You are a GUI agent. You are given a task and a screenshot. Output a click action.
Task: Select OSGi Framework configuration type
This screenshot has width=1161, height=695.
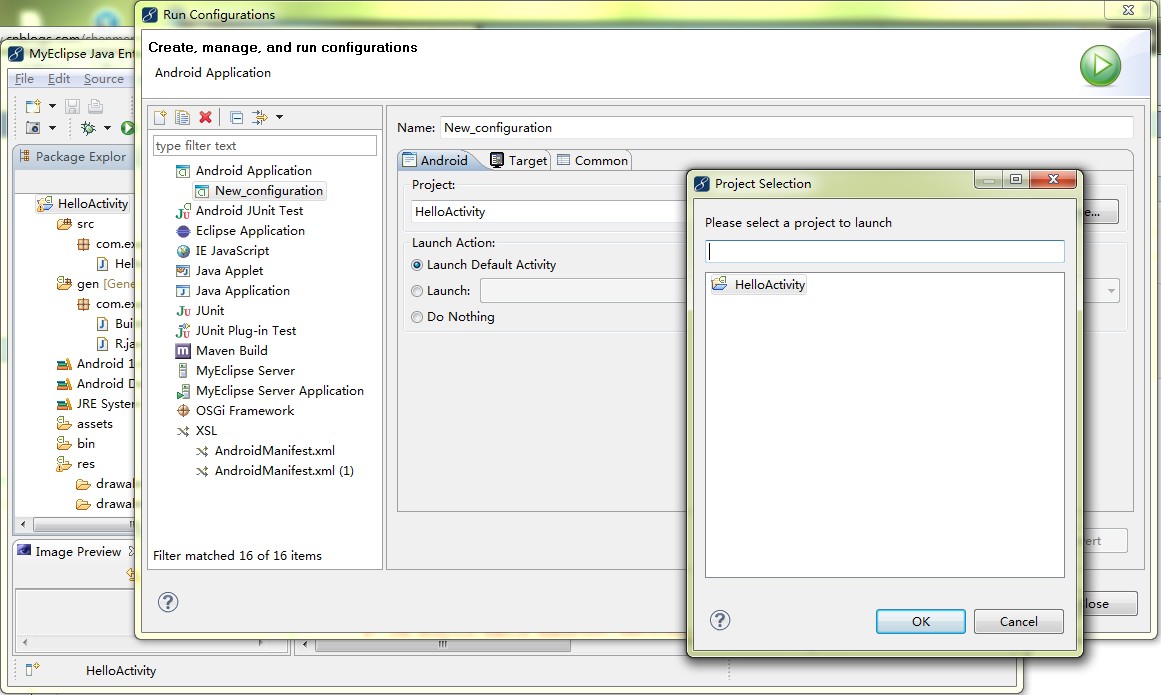pos(244,410)
